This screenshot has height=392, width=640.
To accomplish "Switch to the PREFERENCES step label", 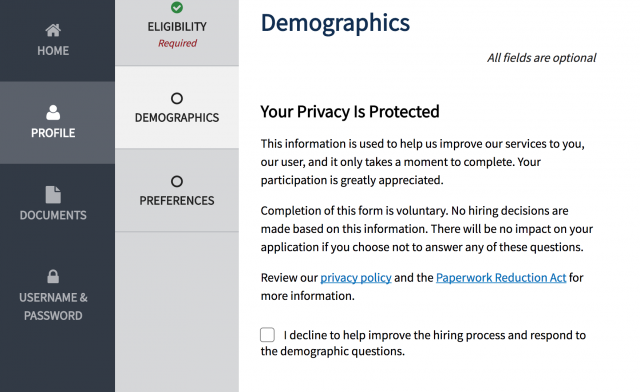I will coord(177,200).
